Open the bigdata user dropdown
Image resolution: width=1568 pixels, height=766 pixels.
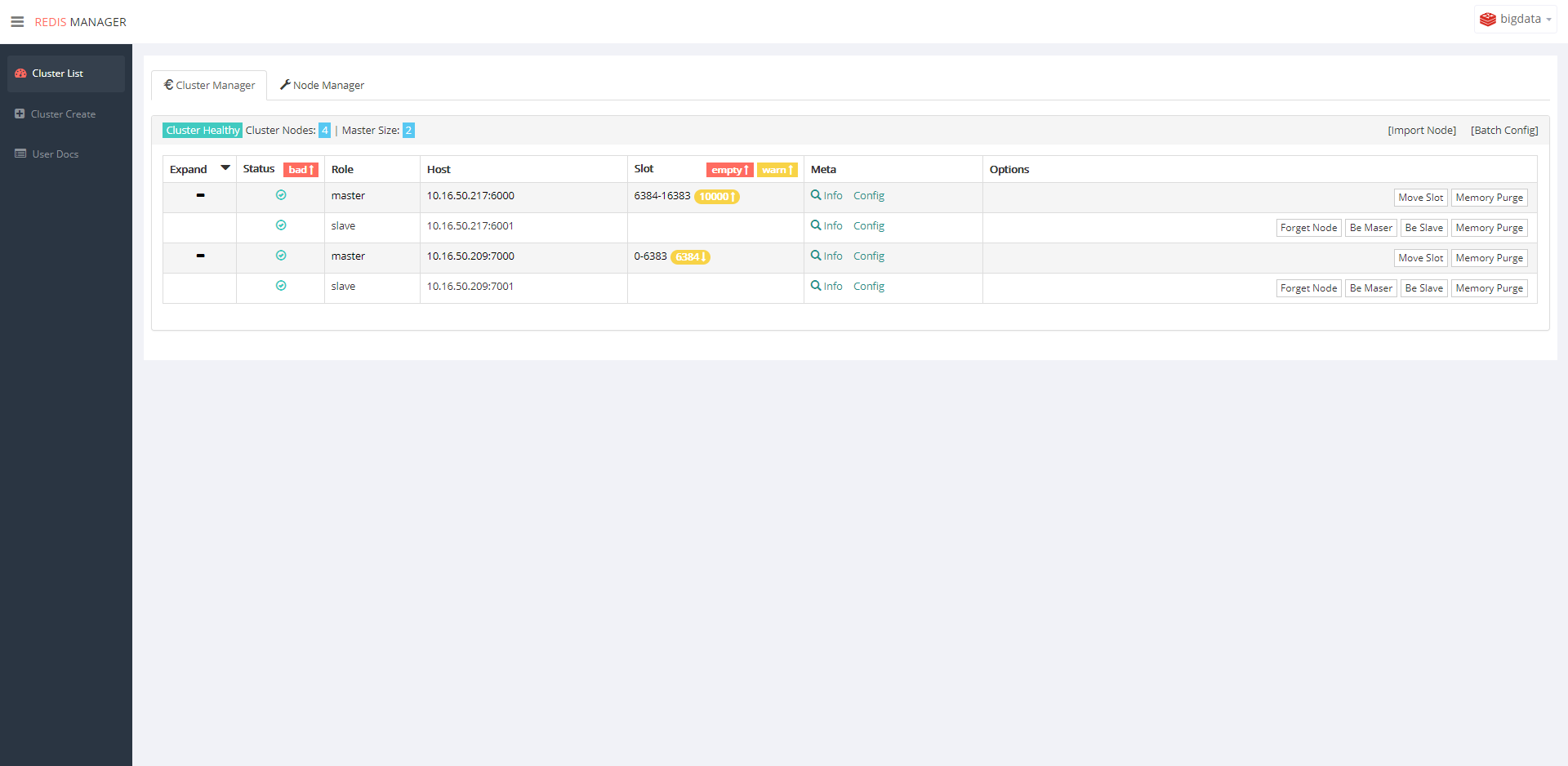tap(1515, 19)
